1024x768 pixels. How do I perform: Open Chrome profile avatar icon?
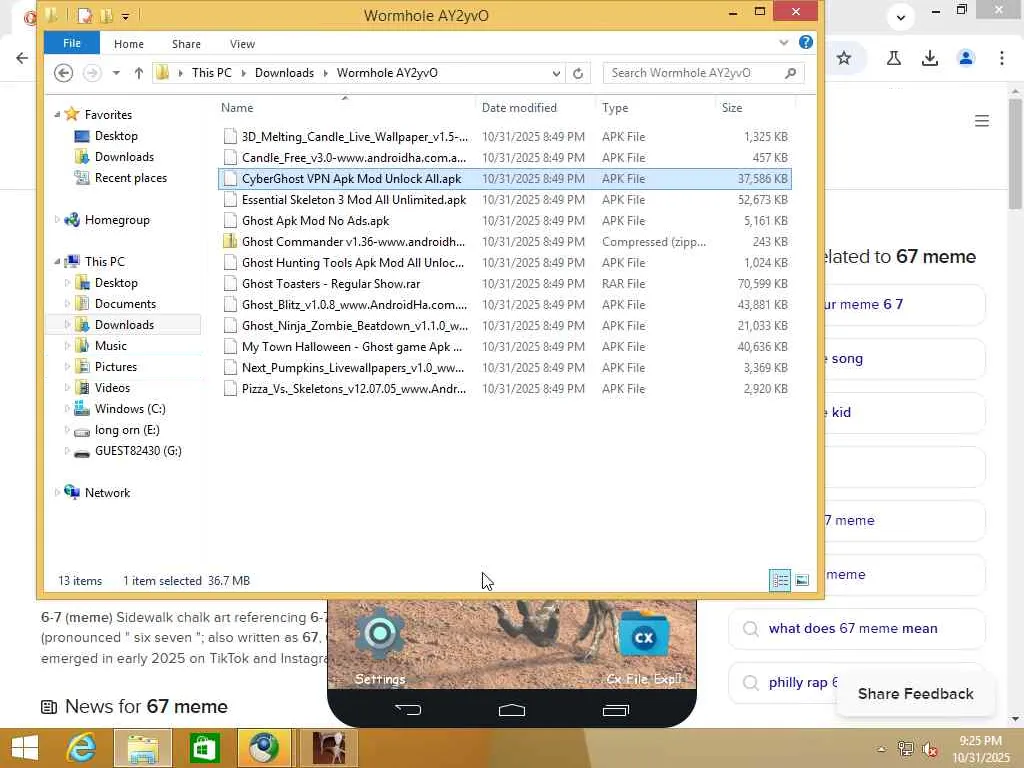pos(966,58)
